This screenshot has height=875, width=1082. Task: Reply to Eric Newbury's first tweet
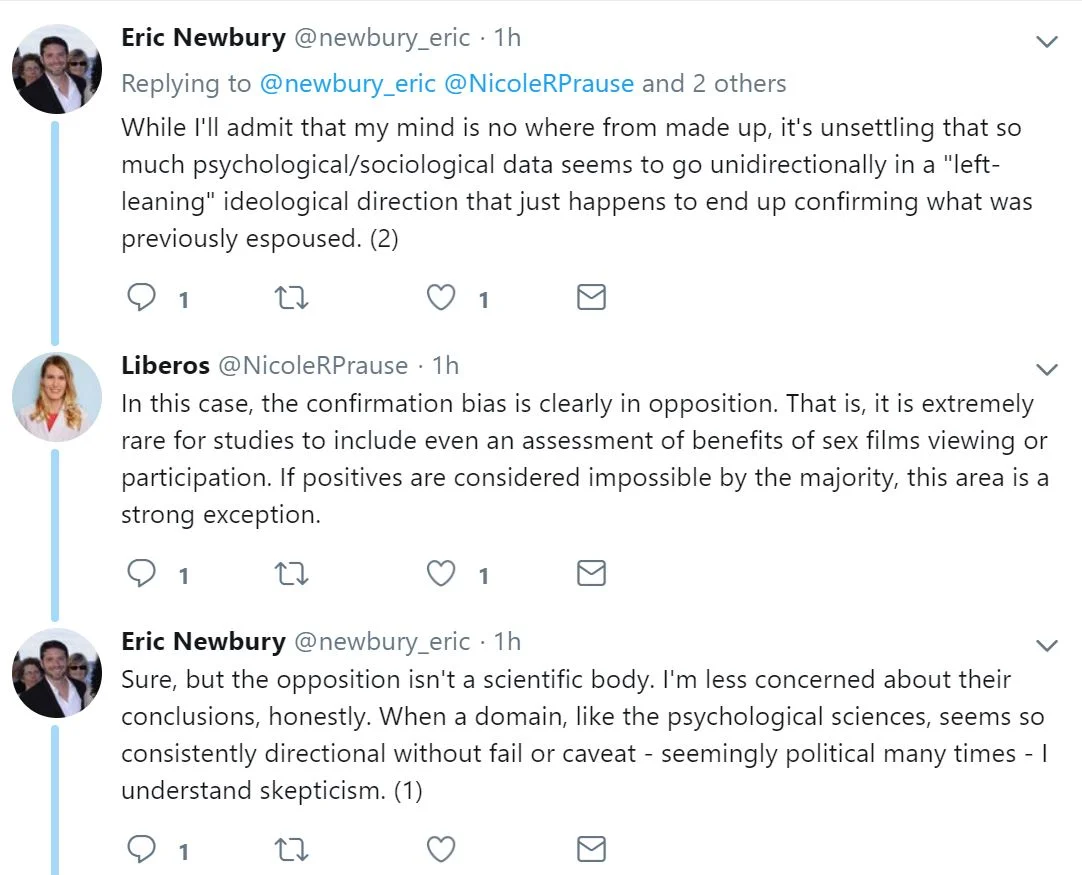(x=141, y=298)
